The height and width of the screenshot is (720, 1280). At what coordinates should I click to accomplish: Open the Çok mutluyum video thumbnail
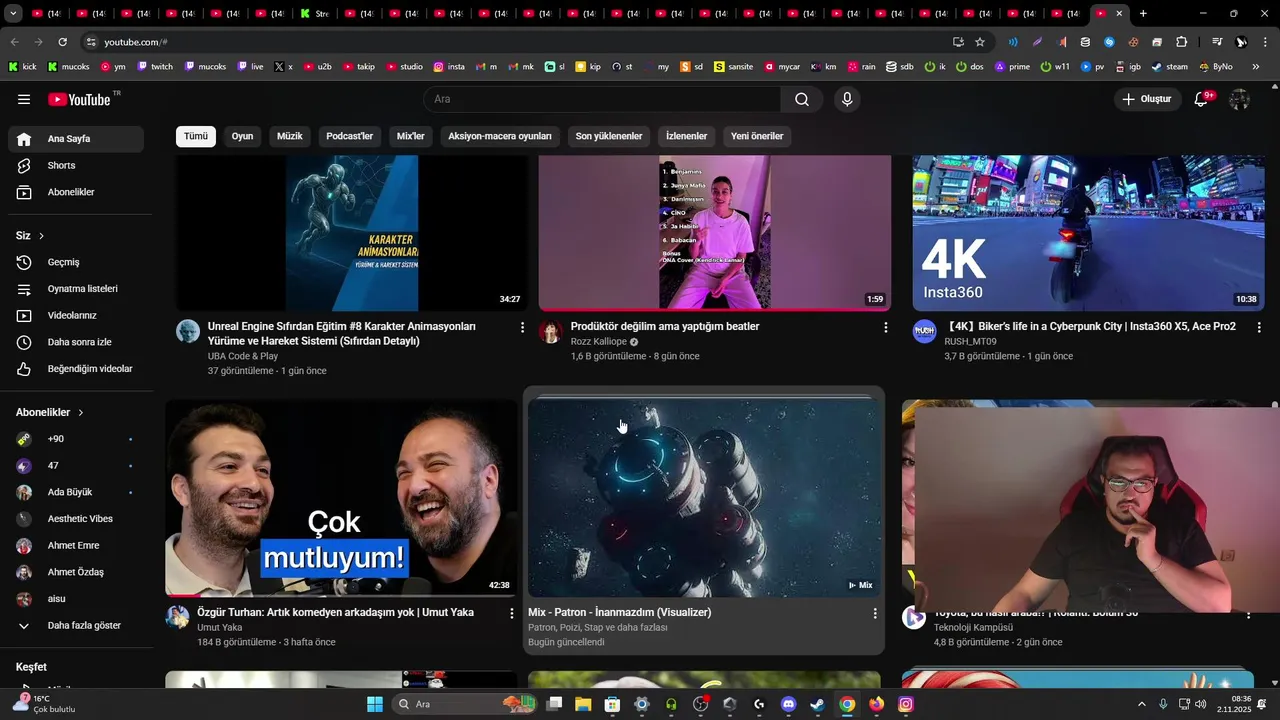coord(341,498)
